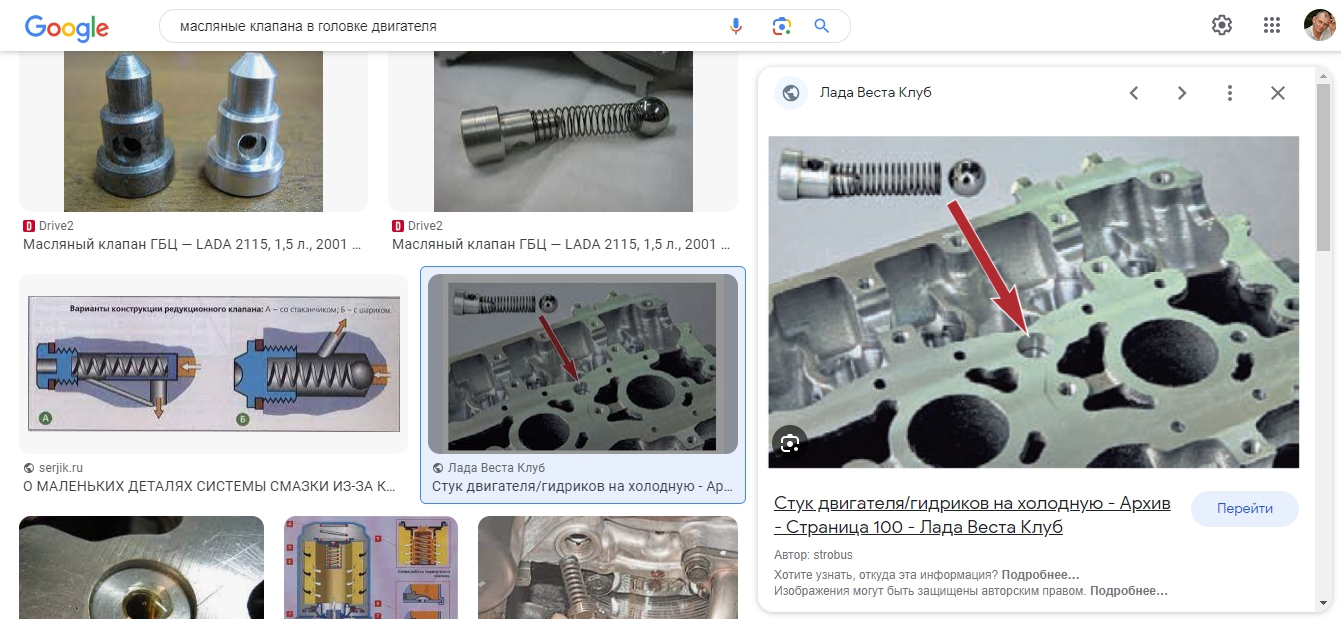Click inside the search query field
The height and width of the screenshot is (619, 1341).
(445, 26)
